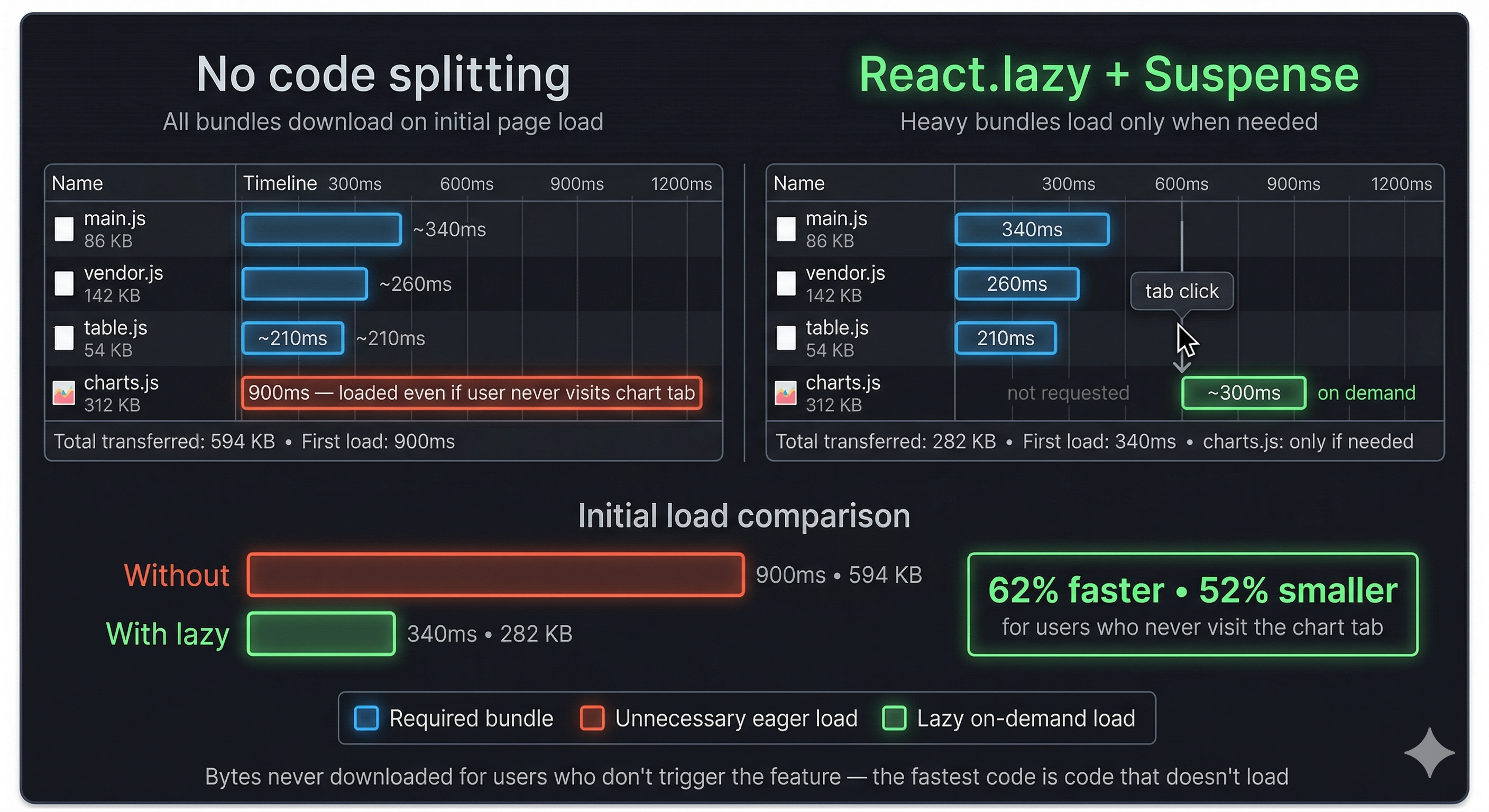1489x812 pixels.
Task: Click the 'charts.js: only if needed' text
Action: (1308, 441)
